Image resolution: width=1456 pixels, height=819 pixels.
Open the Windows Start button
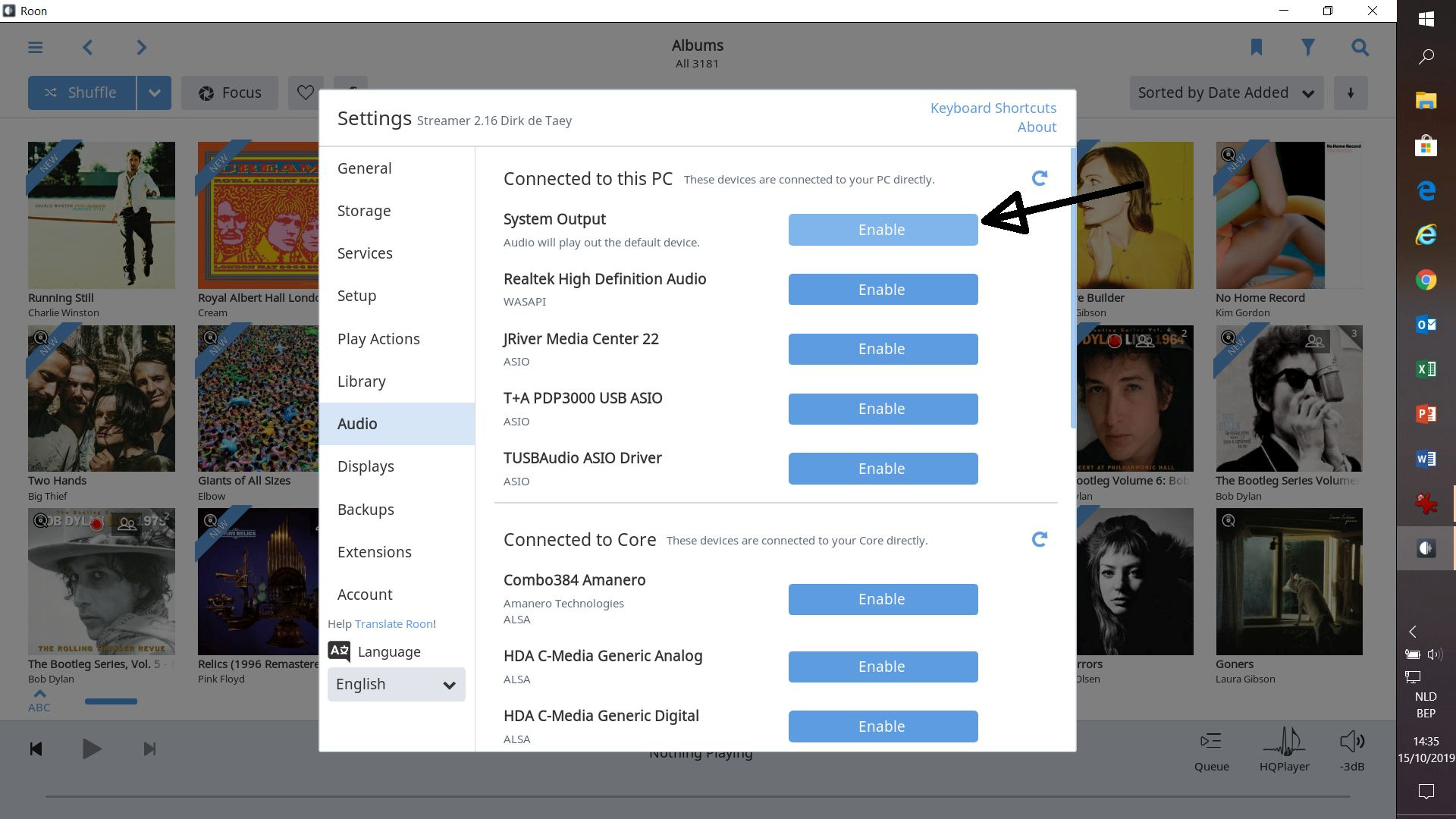(x=1426, y=19)
